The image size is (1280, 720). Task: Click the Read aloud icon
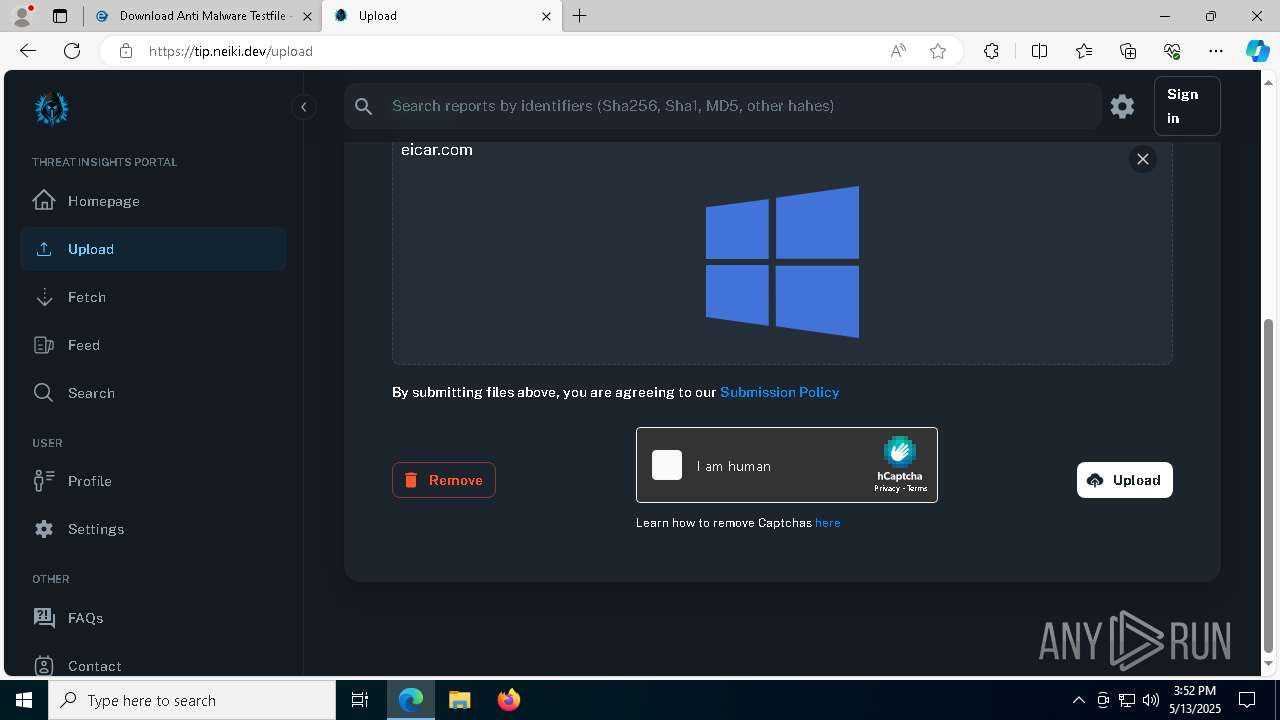pos(898,51)
